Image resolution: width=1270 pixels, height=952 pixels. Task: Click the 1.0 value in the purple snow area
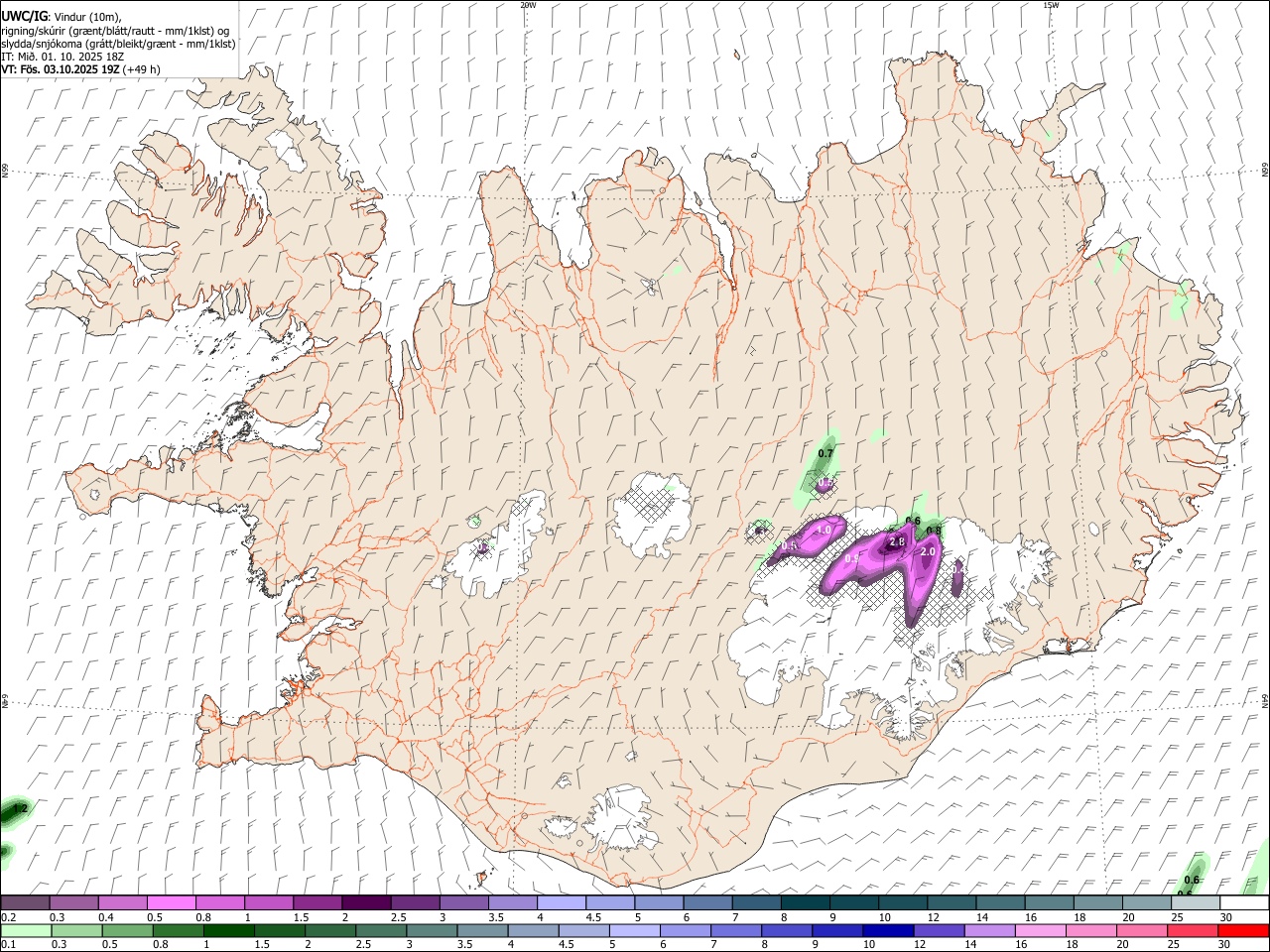[824, 531]
